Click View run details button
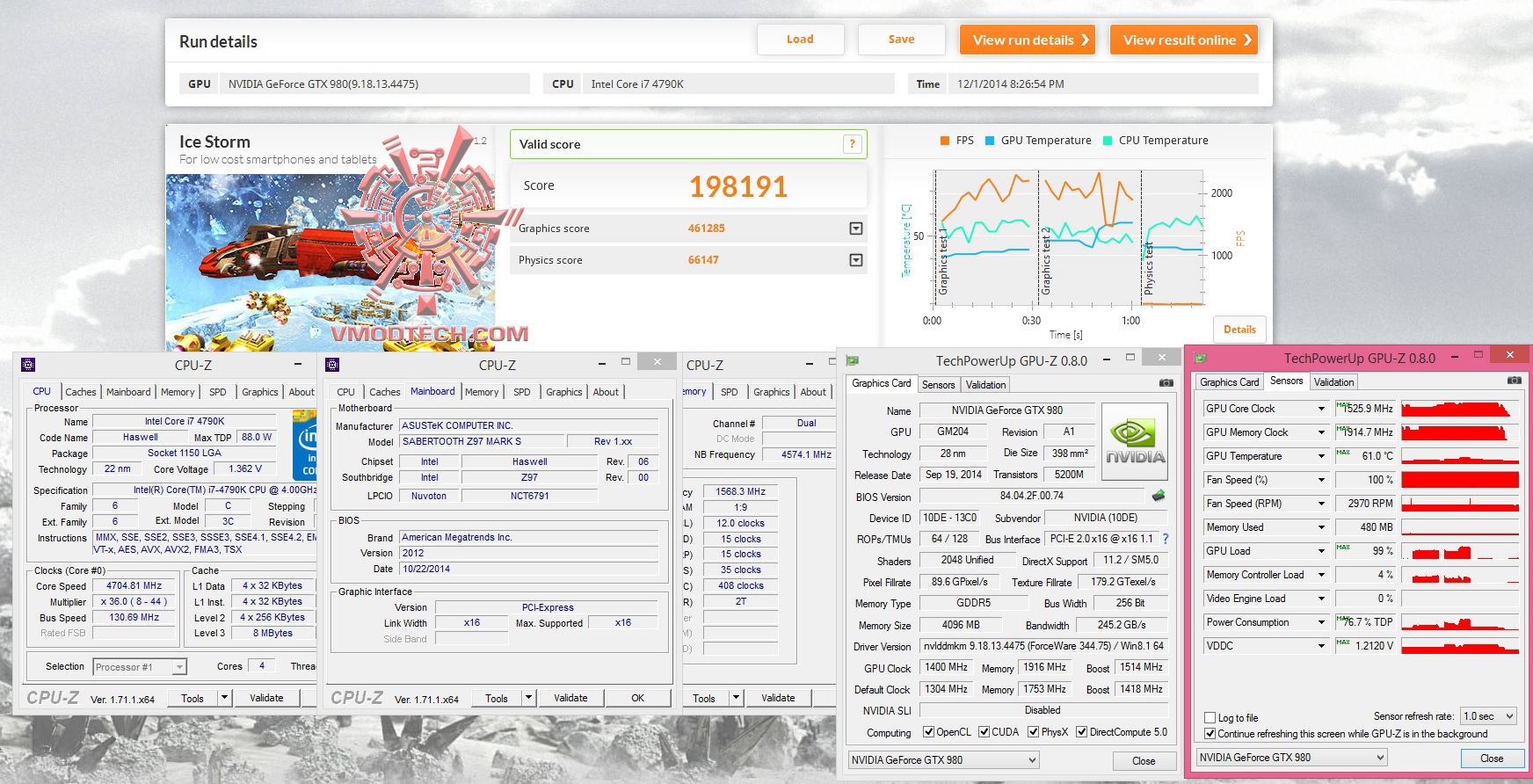 (x=1028, y=40)
